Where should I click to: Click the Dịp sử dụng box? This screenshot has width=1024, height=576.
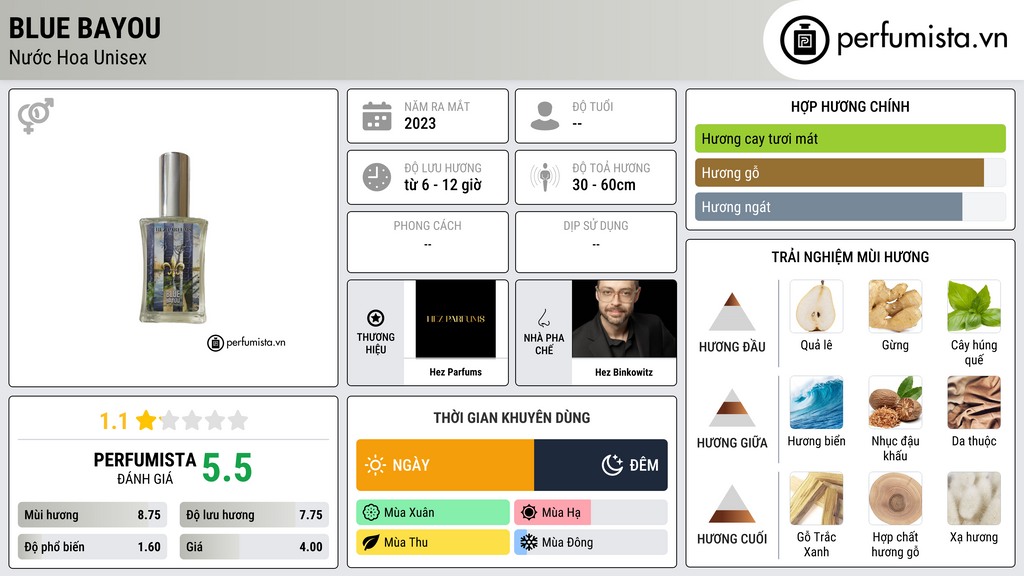click(596, 242)
